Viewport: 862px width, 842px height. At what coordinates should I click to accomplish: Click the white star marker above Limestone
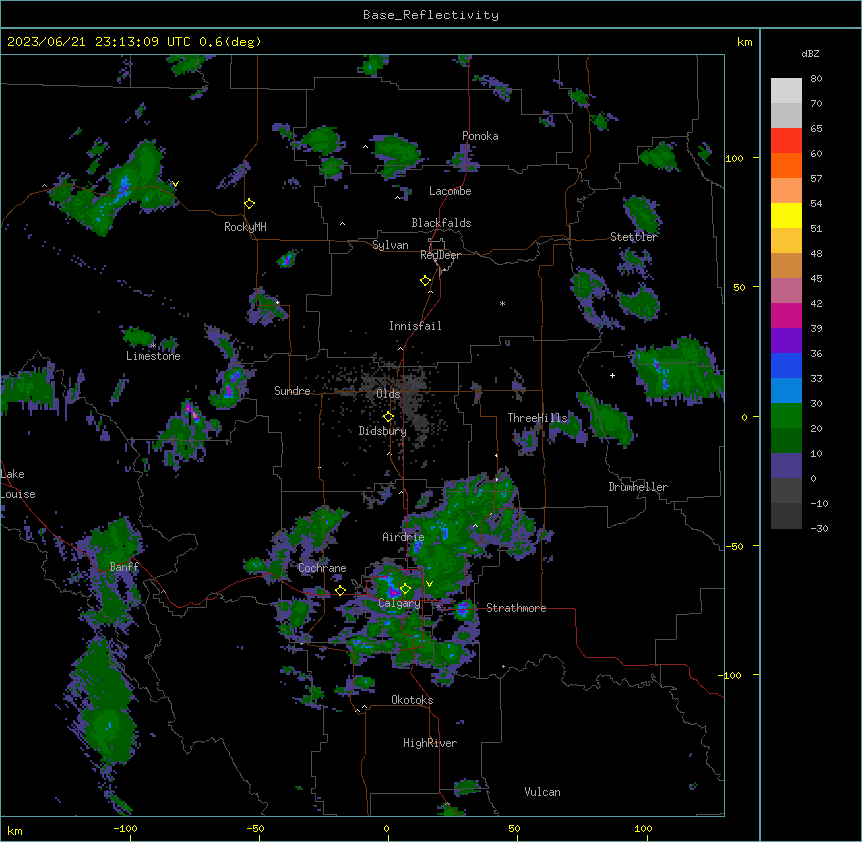click(x=154, y=345)
